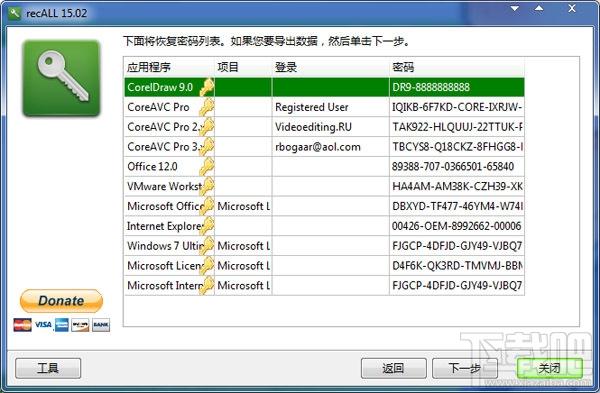Click the Videoediting.RU login cell
This screenshot has height=393, width=600.
point(331,127)
